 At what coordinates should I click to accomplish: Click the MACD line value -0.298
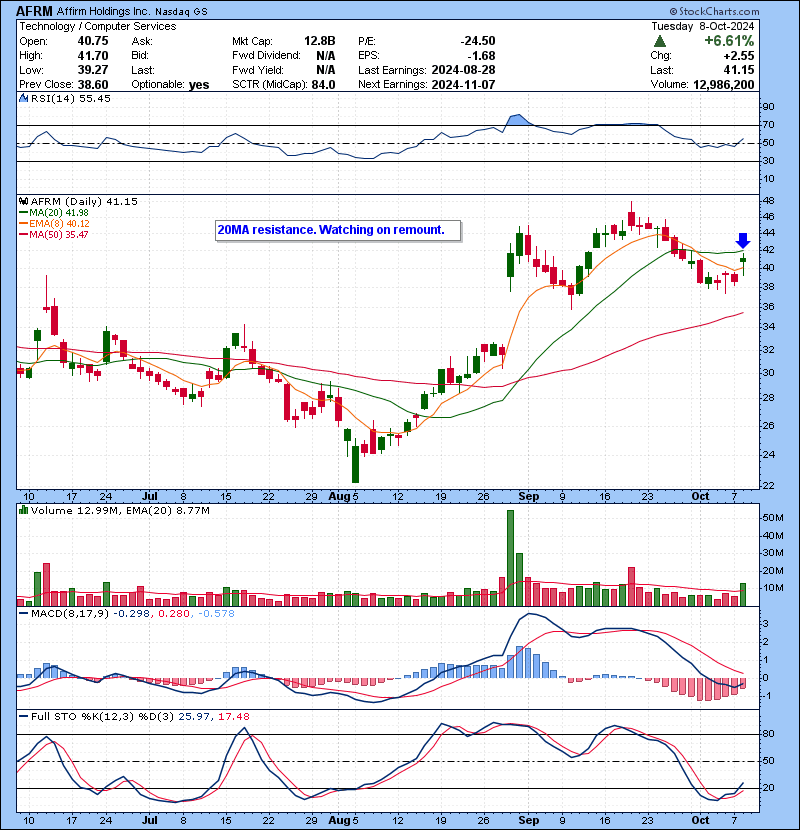pyautogui.click(x=132, y=614)
